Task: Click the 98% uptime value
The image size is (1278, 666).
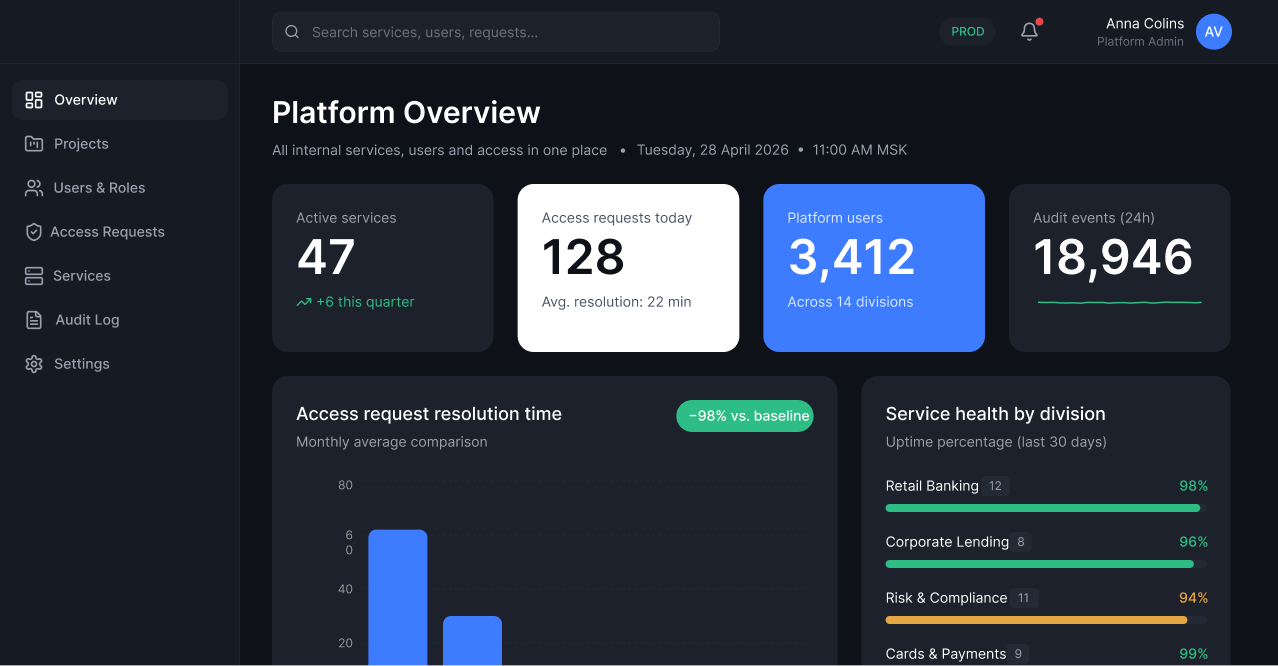Action: [x=1193, y=486]
